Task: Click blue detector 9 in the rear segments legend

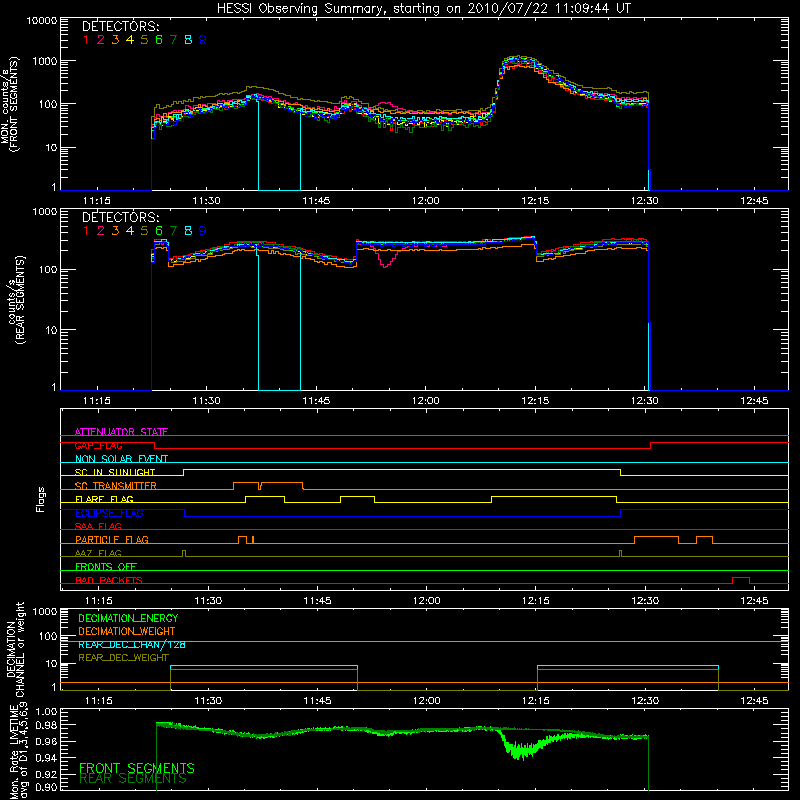Action: 203,231
